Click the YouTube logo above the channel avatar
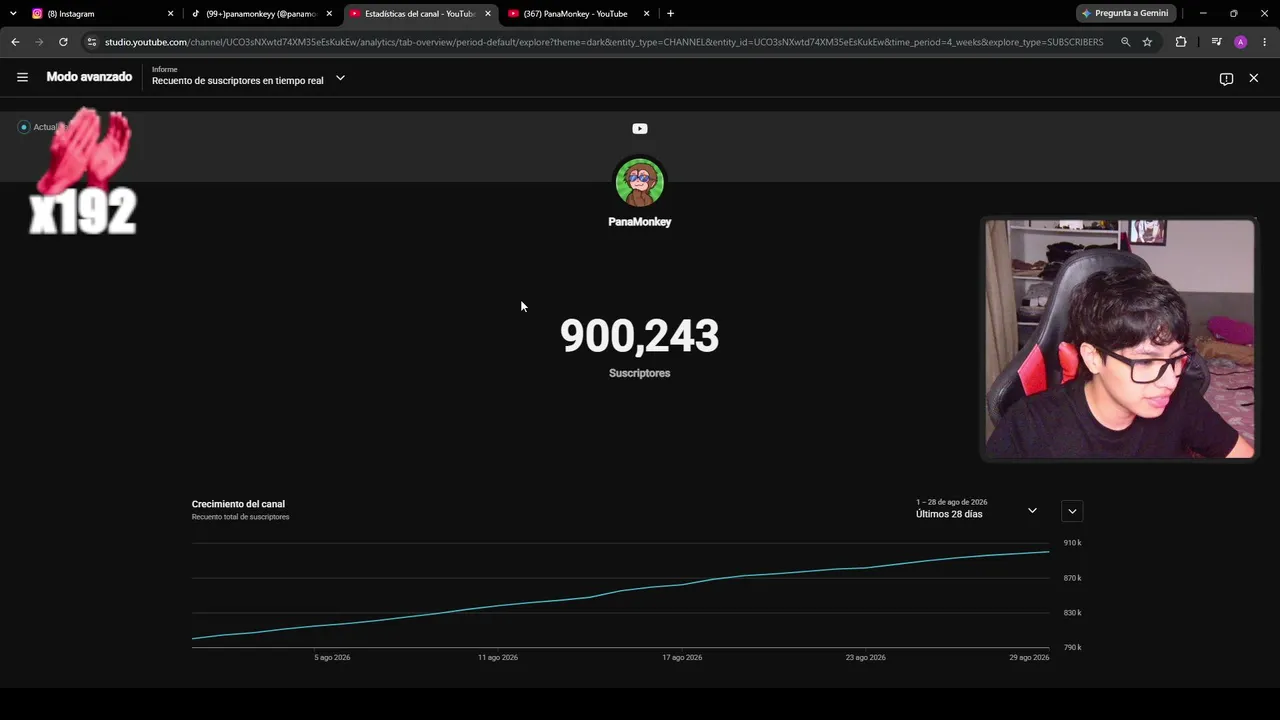 pyautogui.click(x=640, y=128)
